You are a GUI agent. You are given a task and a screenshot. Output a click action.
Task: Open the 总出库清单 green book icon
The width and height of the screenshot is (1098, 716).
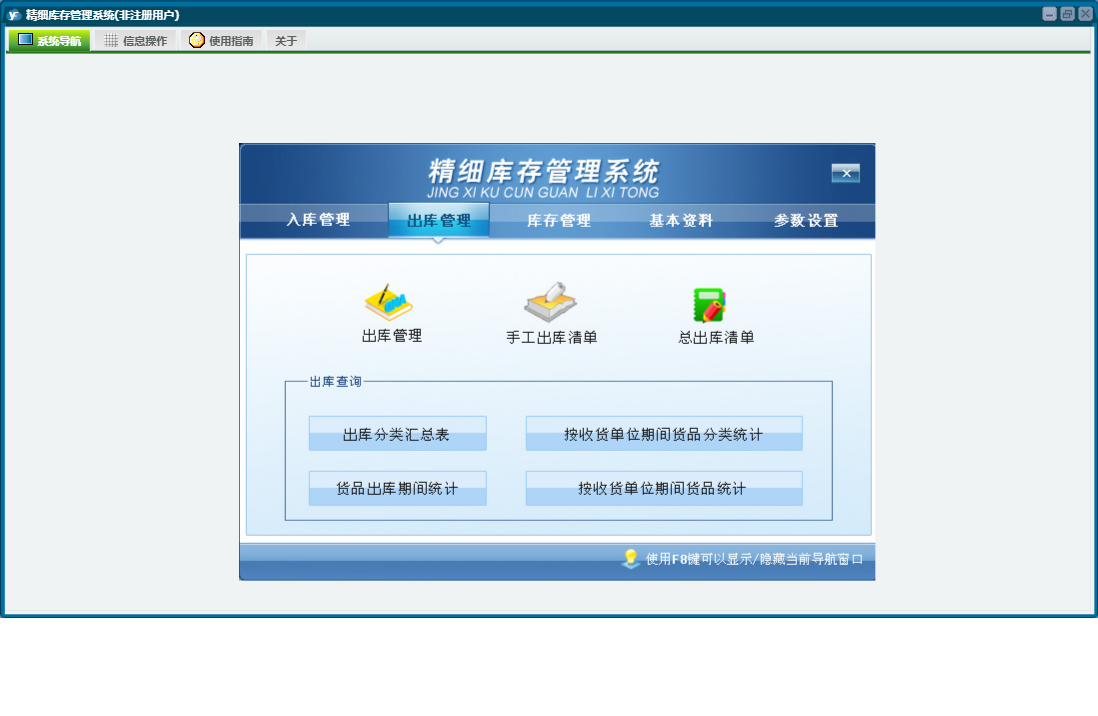tap(710, 304)
